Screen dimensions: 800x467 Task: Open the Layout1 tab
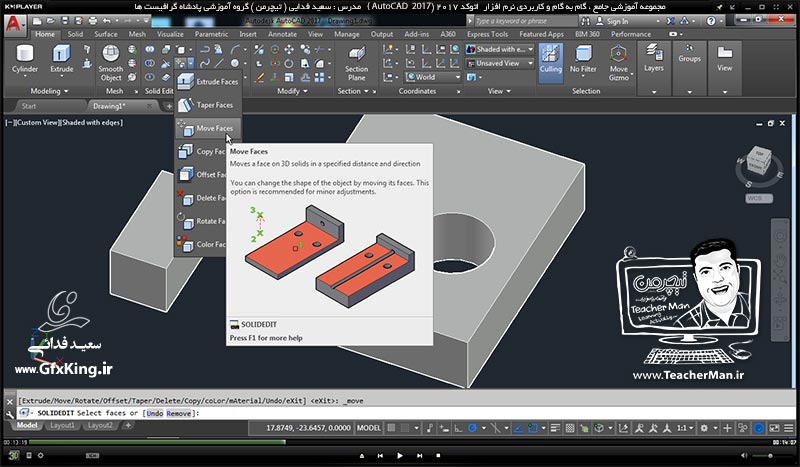[x=62, y=425]
